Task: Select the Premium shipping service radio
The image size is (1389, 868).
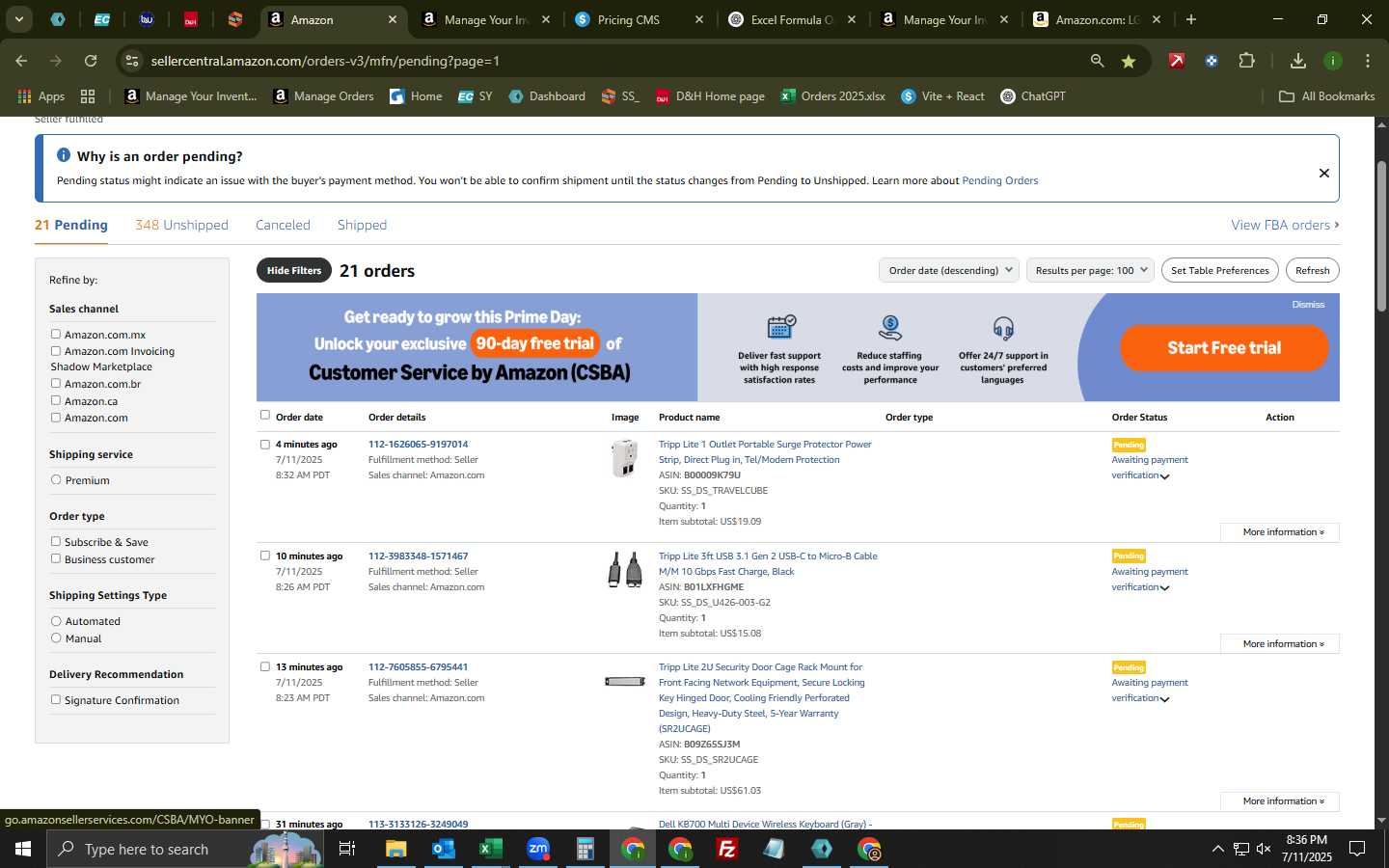Action: click(x=56, y=480)
